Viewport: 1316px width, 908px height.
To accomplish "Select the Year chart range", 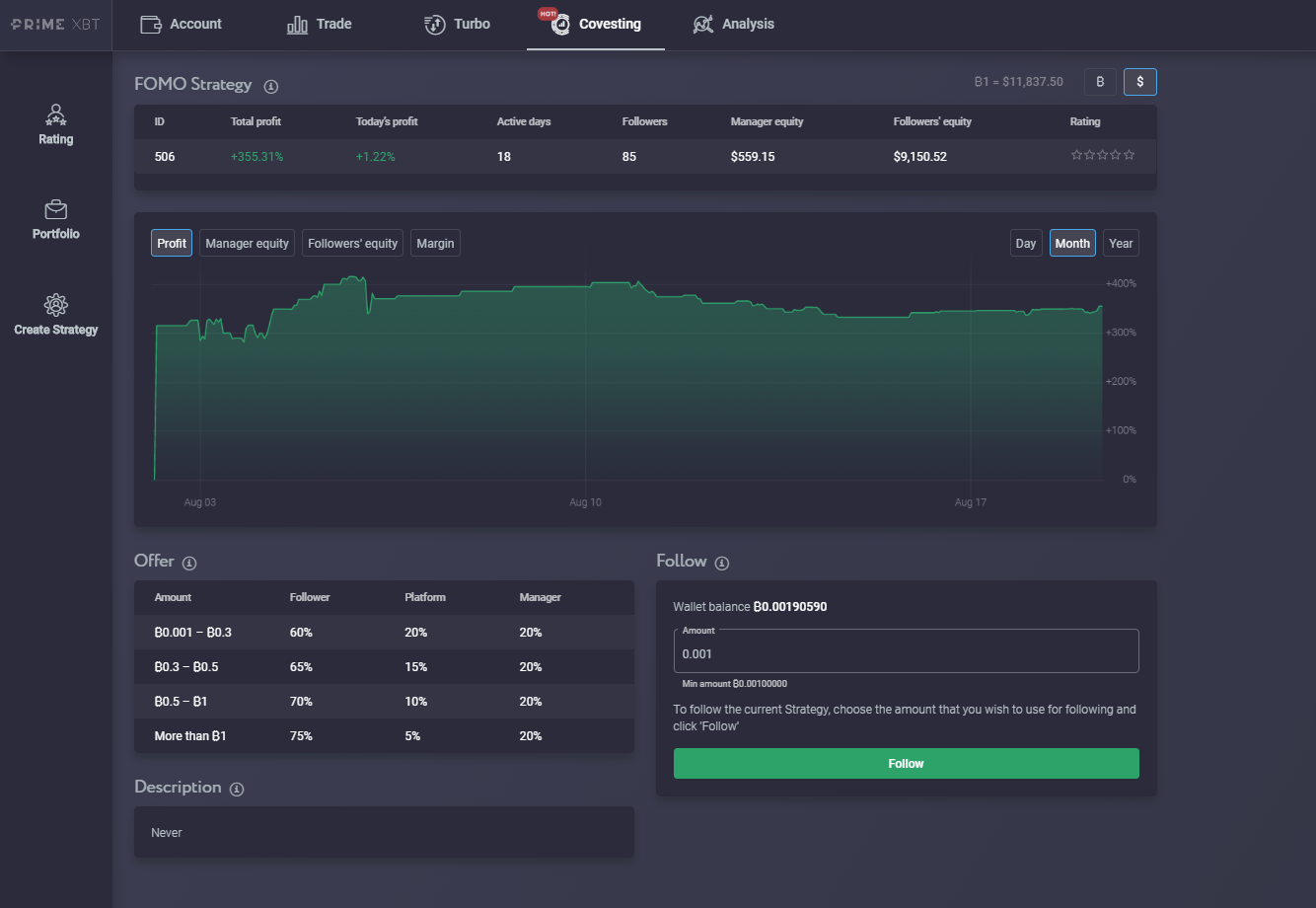I will (1121, 243).
